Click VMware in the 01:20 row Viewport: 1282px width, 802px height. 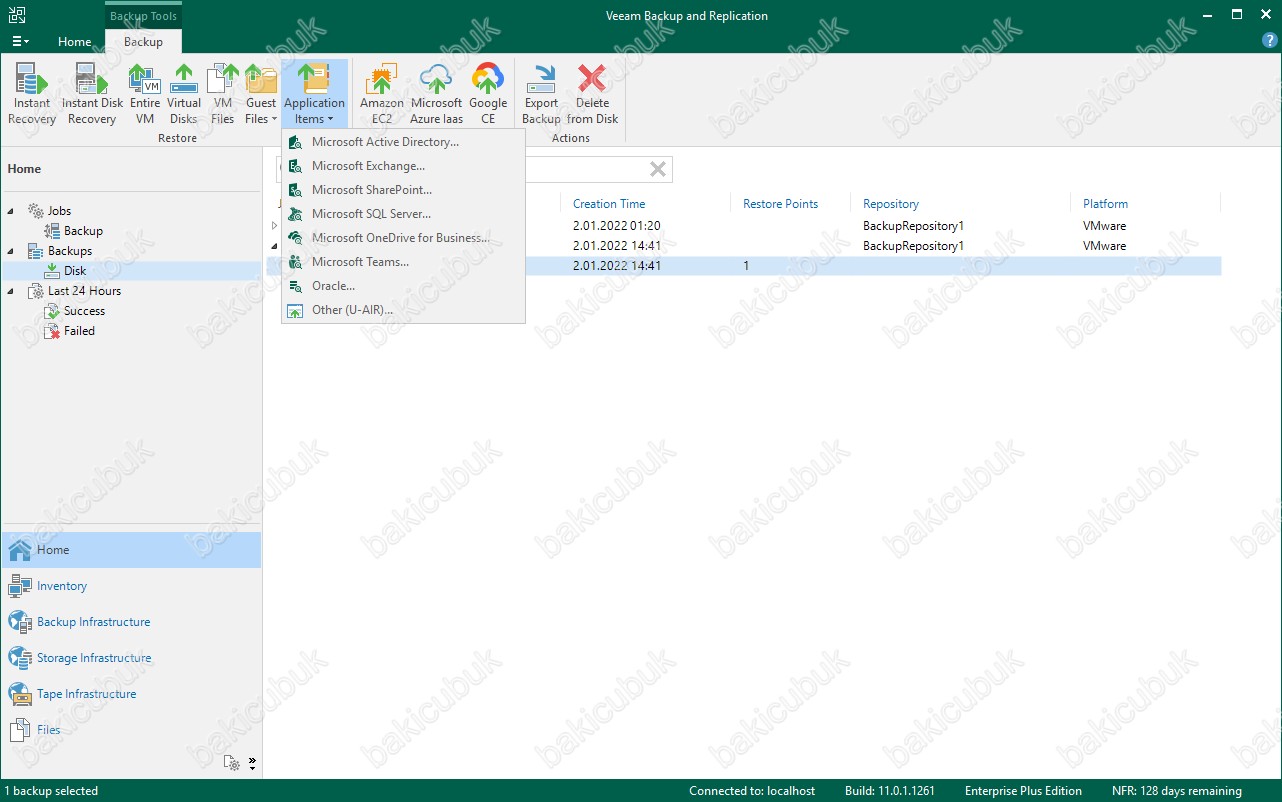click(x=1104, y=226)
